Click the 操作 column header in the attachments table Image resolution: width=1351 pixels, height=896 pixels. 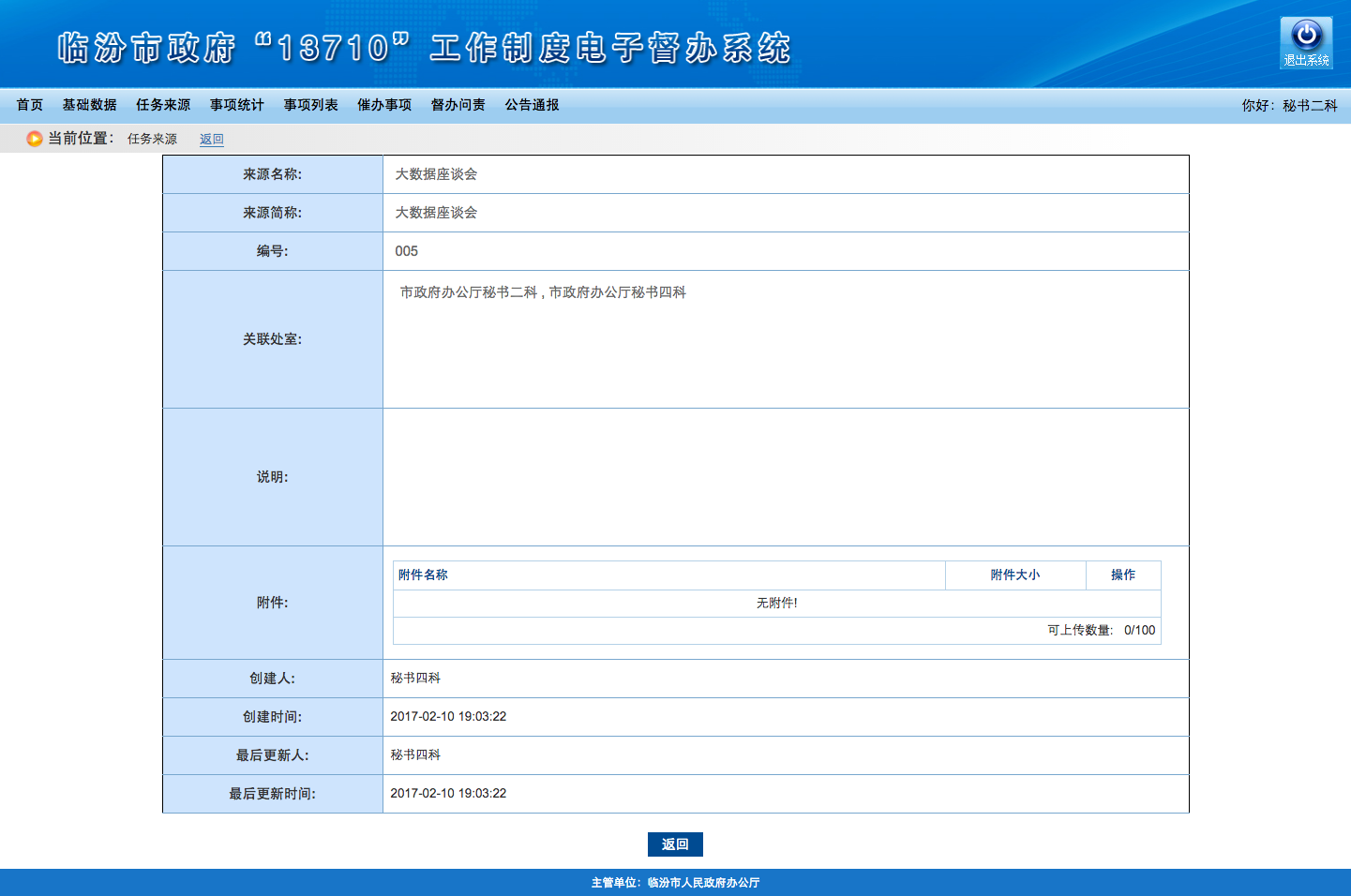tap(1123, 575)
